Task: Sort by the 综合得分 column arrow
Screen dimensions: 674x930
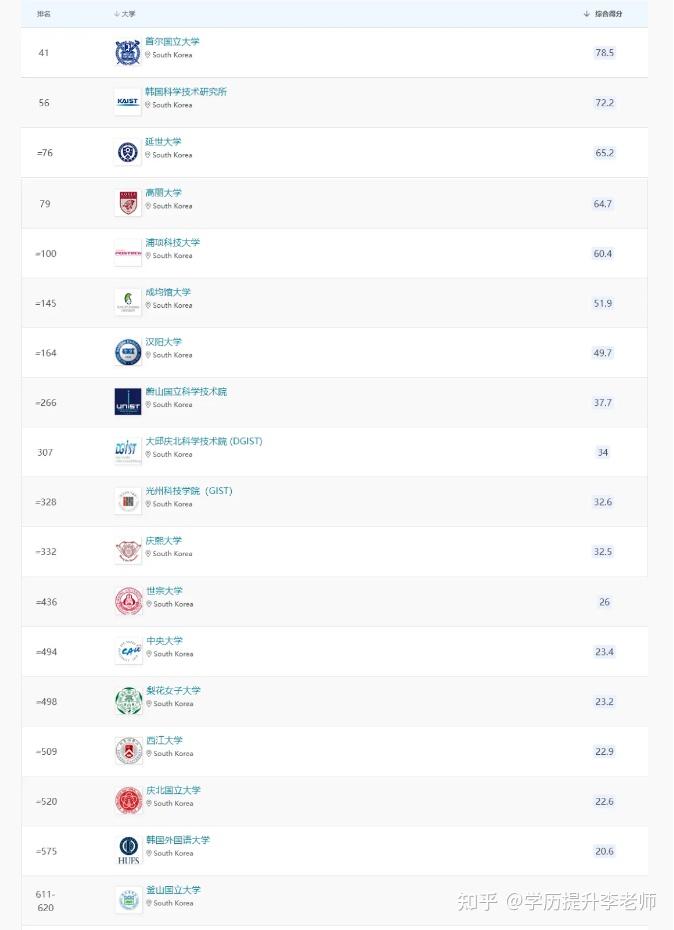Action: 587,14
